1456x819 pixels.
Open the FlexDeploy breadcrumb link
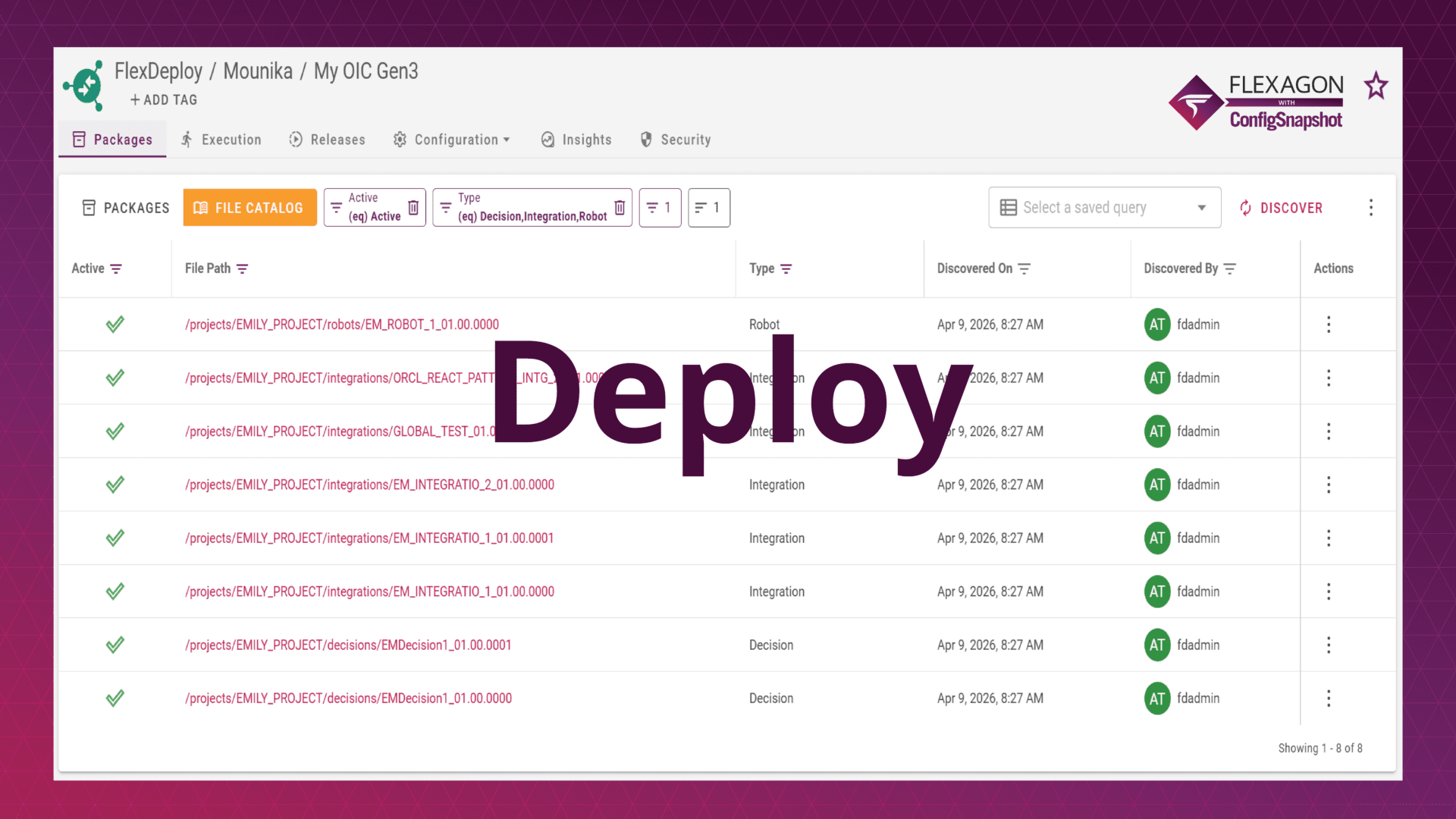click(158, 71)
